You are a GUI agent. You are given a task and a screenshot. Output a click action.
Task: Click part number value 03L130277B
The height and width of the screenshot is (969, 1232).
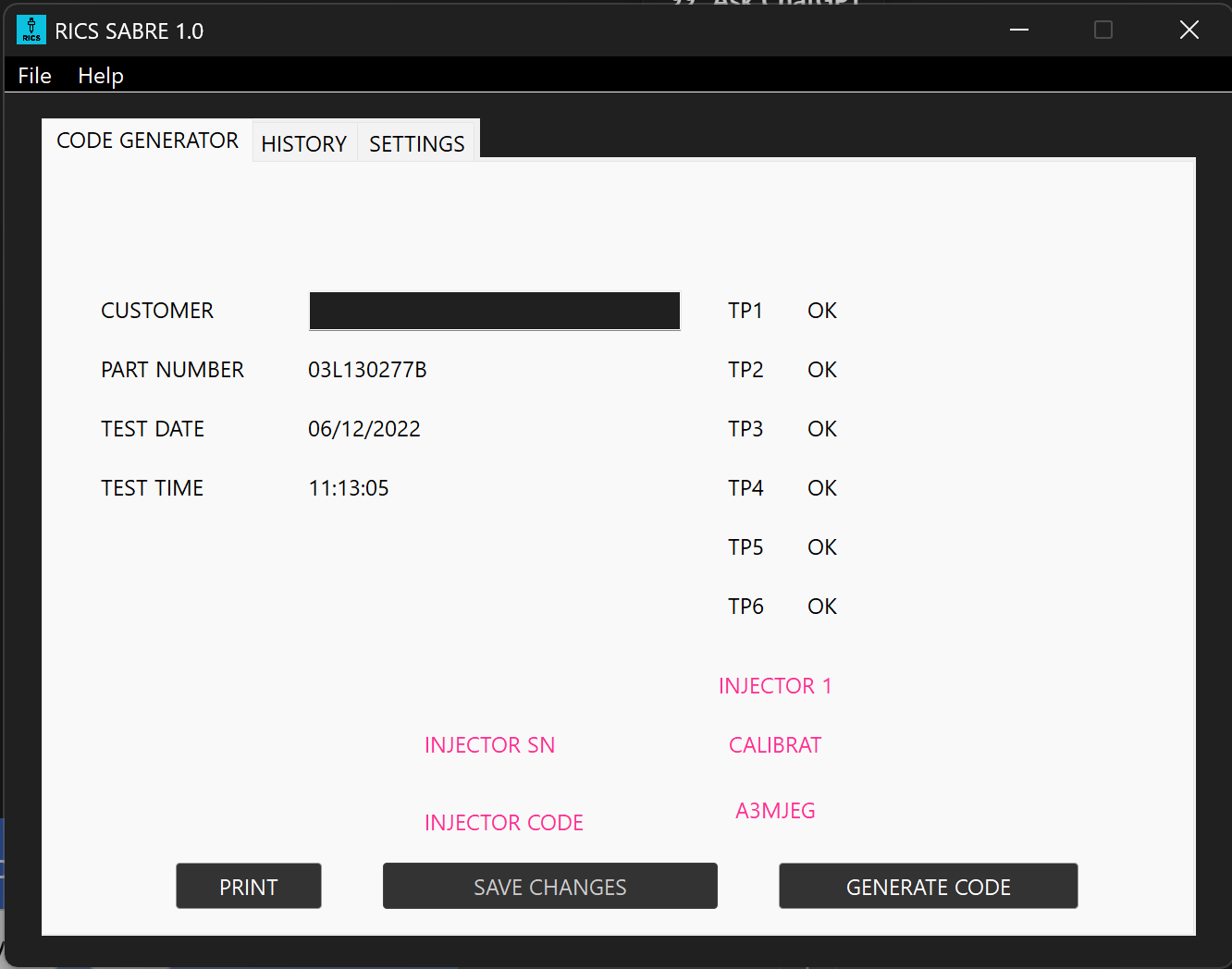click(x=367, y=370)
